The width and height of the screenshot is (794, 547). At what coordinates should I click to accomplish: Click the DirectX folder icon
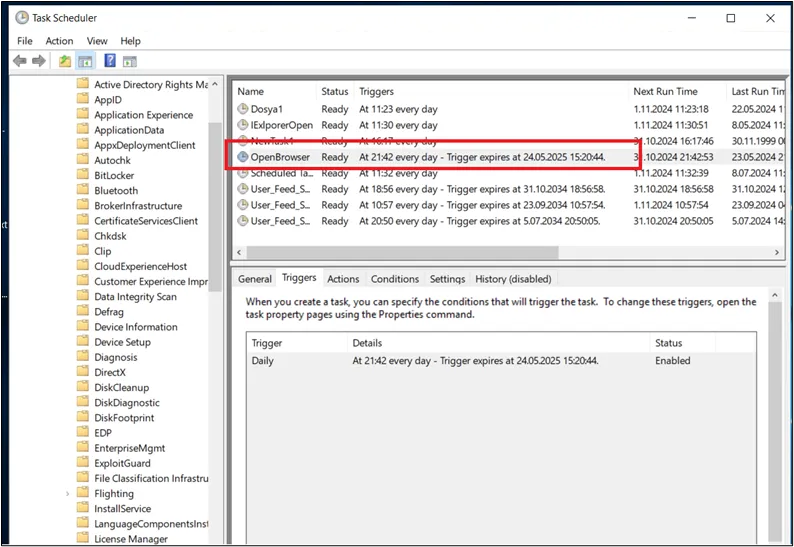pyautogui.click(x=83, y=372)
